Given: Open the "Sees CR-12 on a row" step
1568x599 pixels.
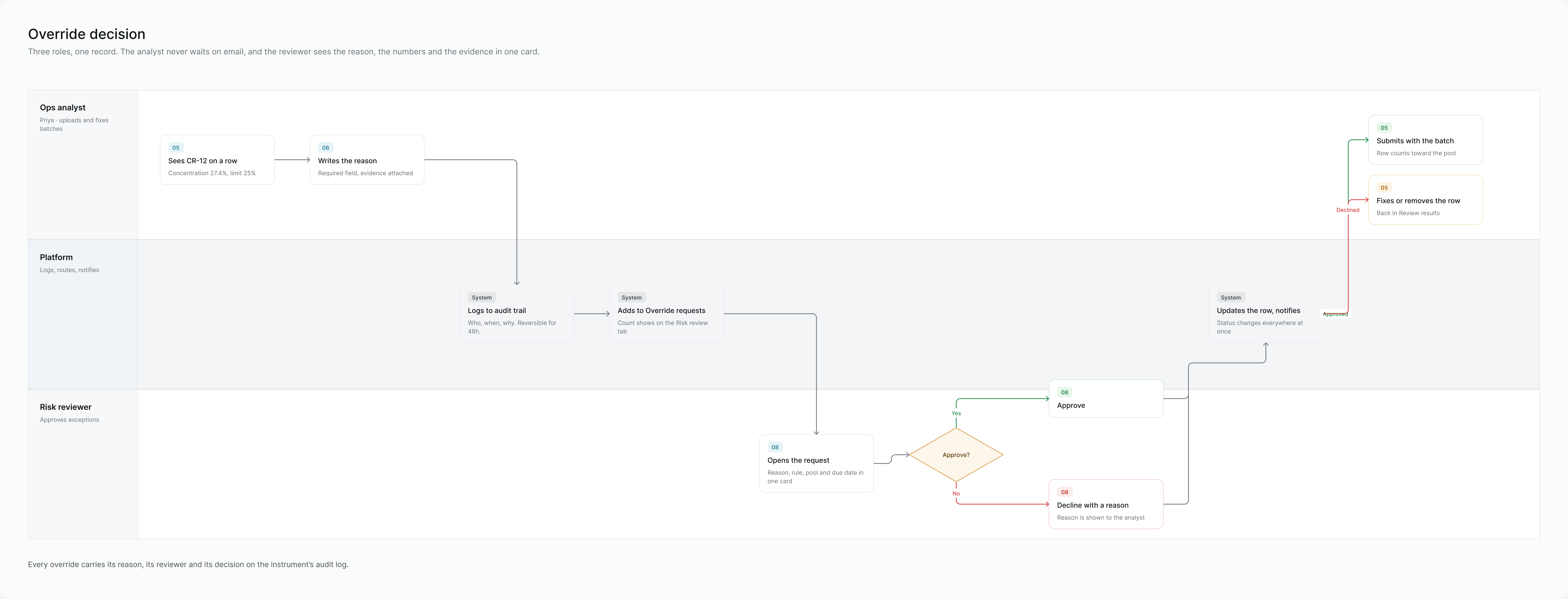Looking at the screenshot, I should point(217,160).
